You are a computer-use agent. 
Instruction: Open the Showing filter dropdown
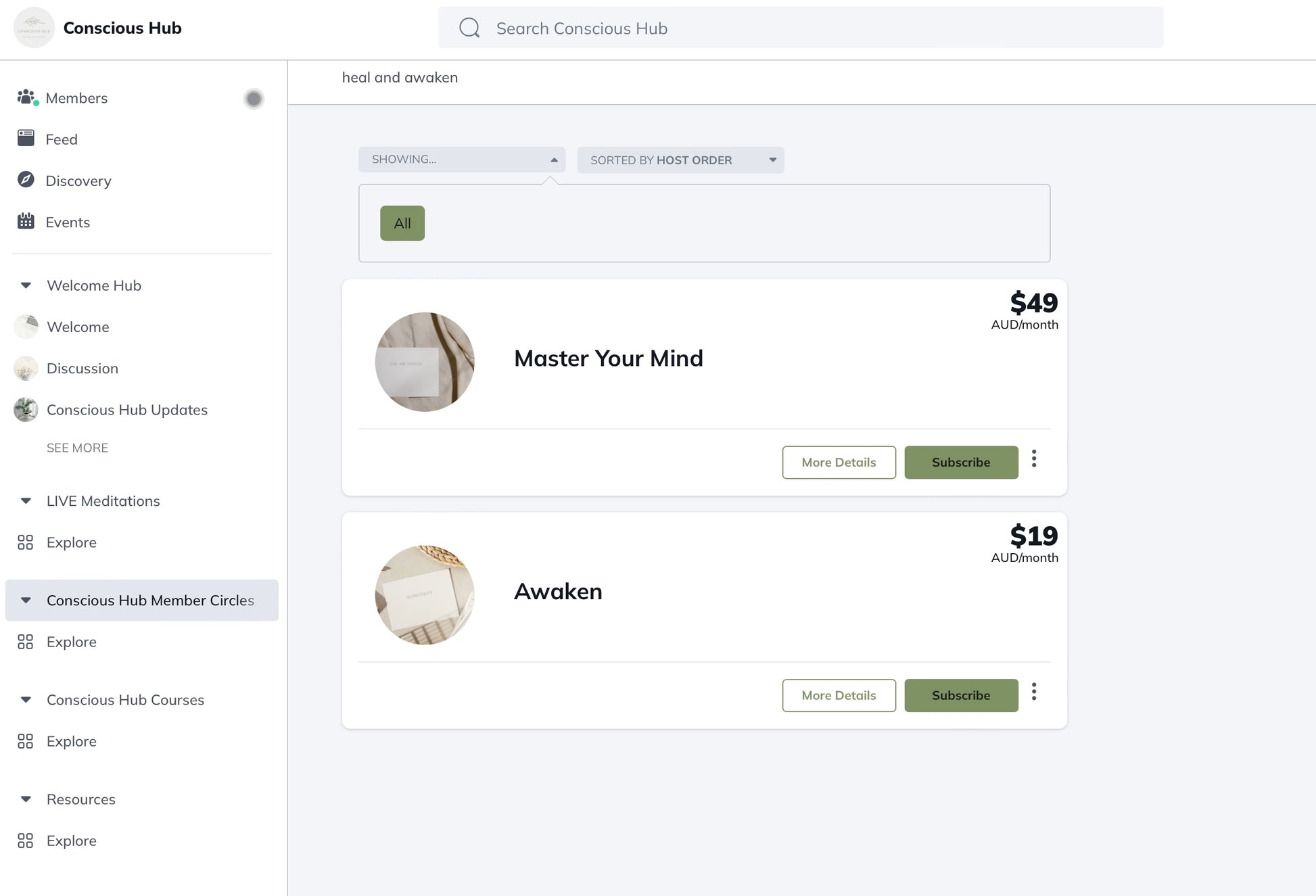[462, 160]
